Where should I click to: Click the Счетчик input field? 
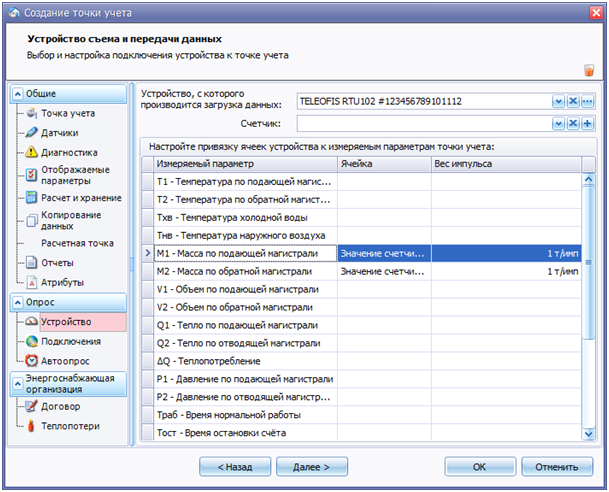coord(424,124)
